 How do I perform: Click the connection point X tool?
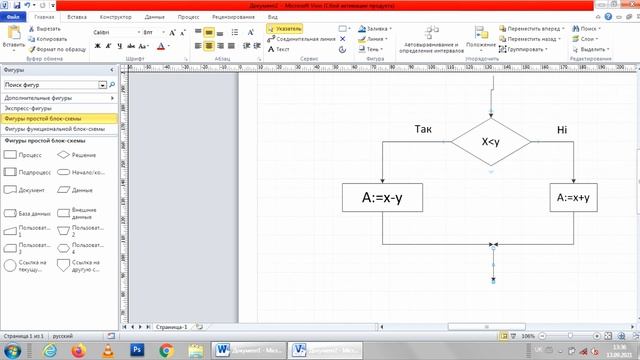point(342,39)
